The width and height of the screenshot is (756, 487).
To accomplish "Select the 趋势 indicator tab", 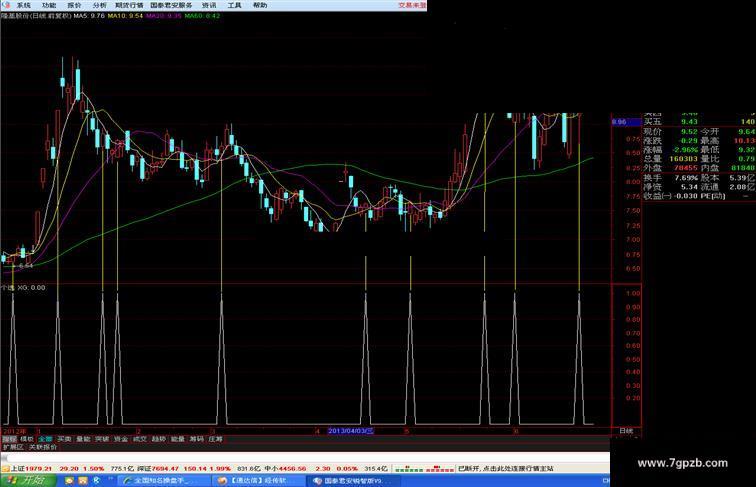I will point(159,439).
